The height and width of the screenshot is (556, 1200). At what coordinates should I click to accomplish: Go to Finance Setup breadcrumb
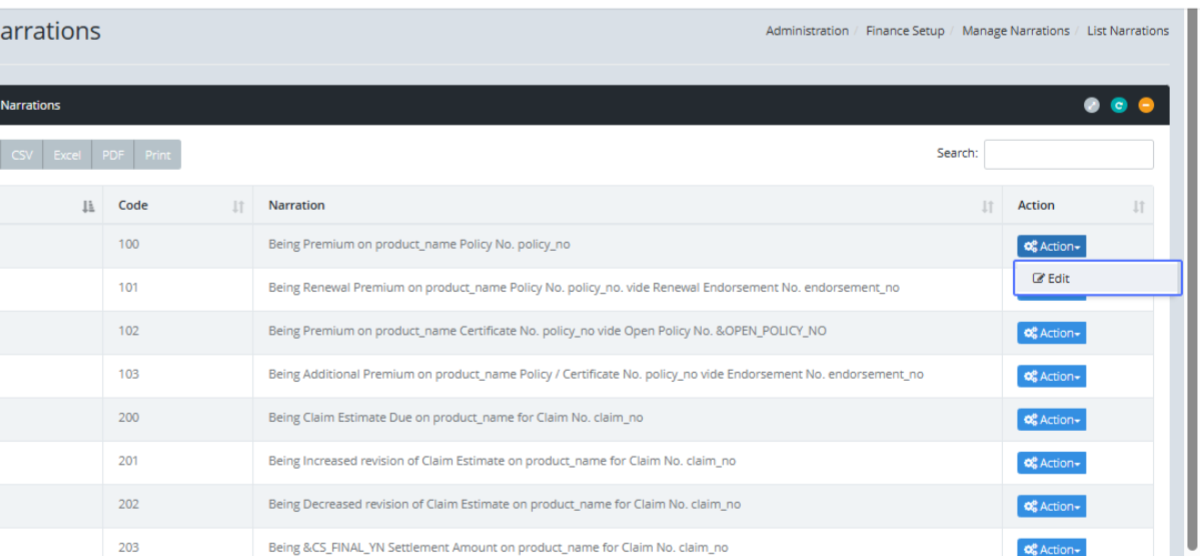pyautogui.click(x=904, y=31)
